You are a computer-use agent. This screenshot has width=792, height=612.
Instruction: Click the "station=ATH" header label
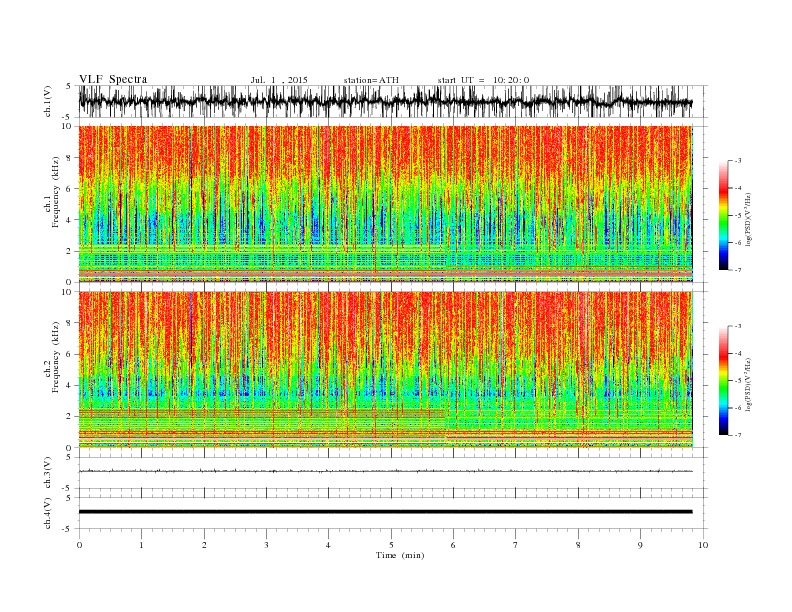click(x=371, y=80)
